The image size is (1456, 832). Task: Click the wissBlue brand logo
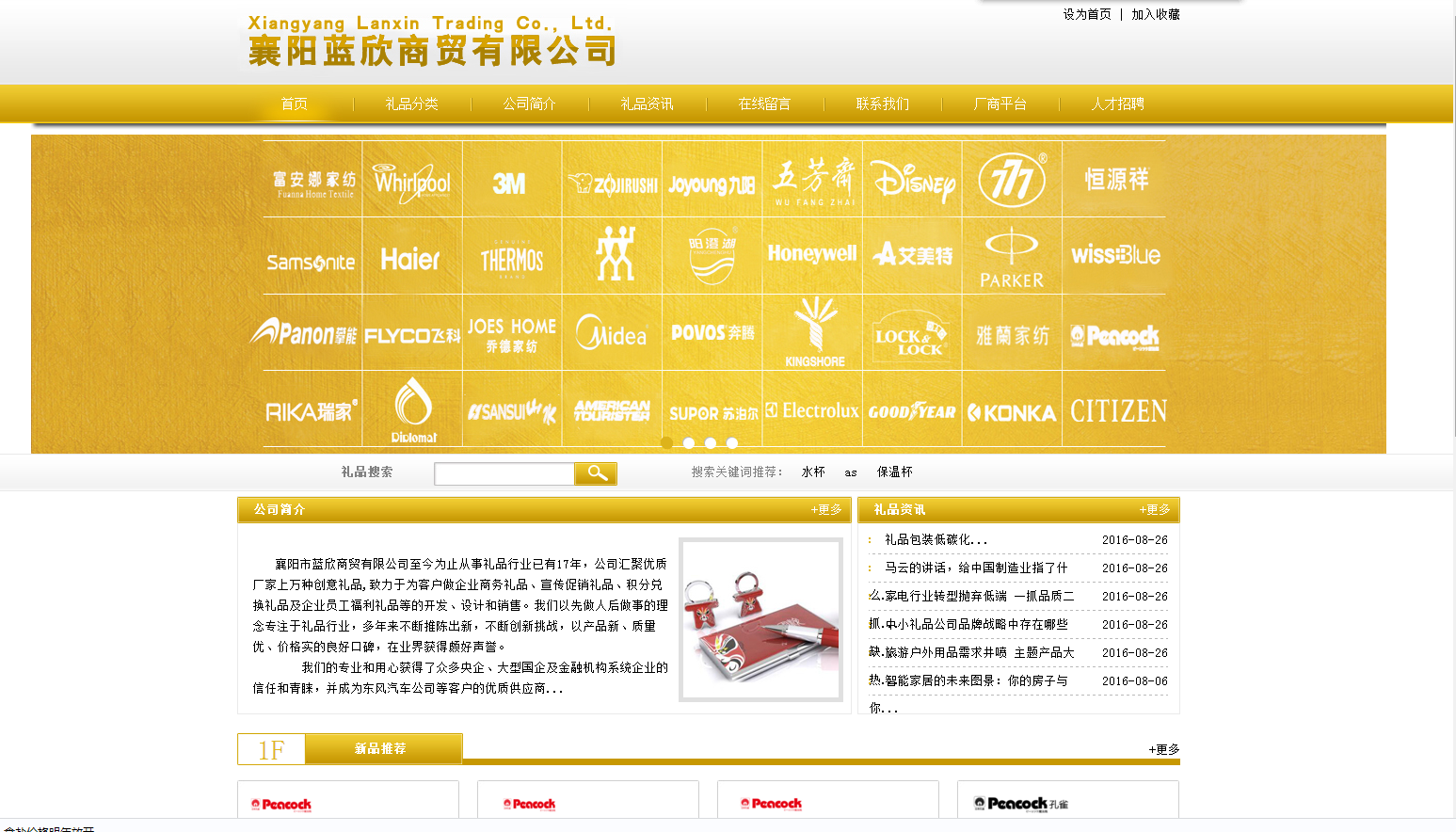coord(1115,254)
